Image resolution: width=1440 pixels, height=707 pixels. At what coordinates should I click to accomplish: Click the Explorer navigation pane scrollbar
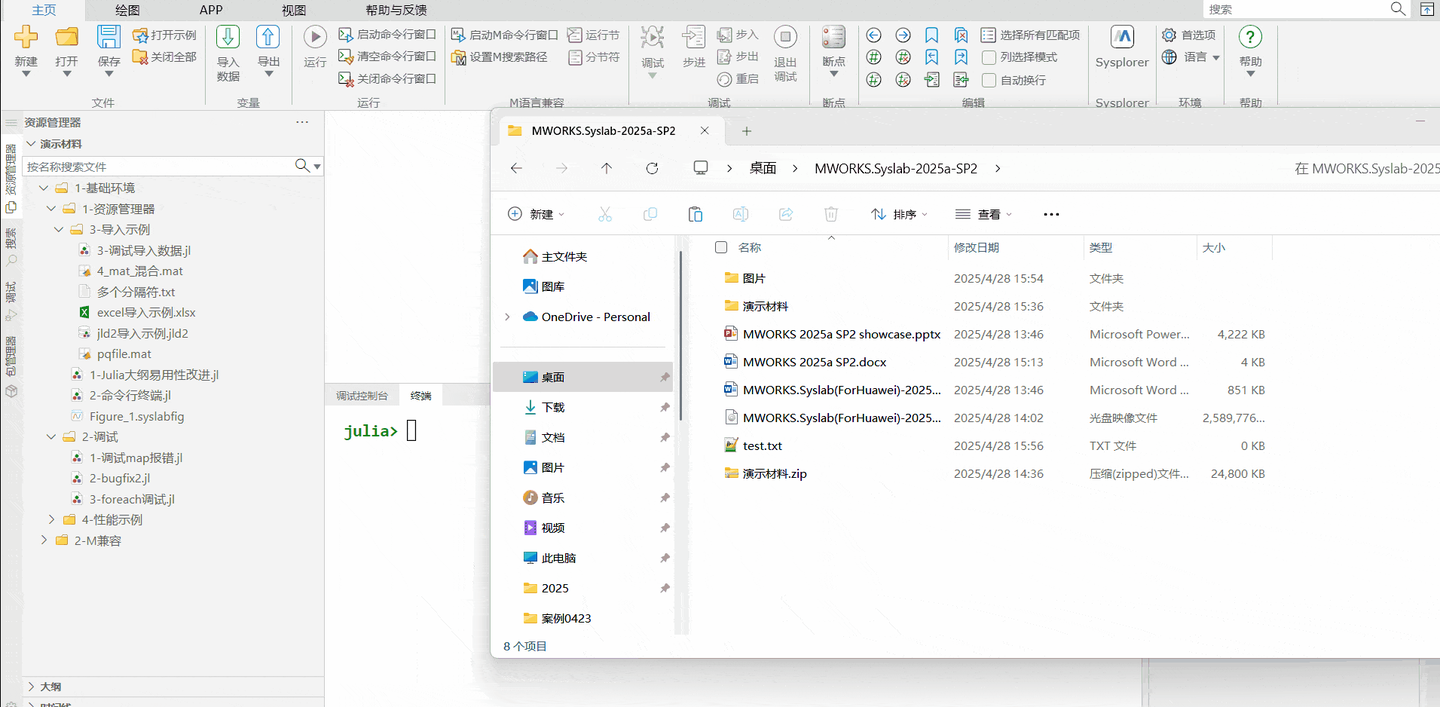(x=681, y=335)
